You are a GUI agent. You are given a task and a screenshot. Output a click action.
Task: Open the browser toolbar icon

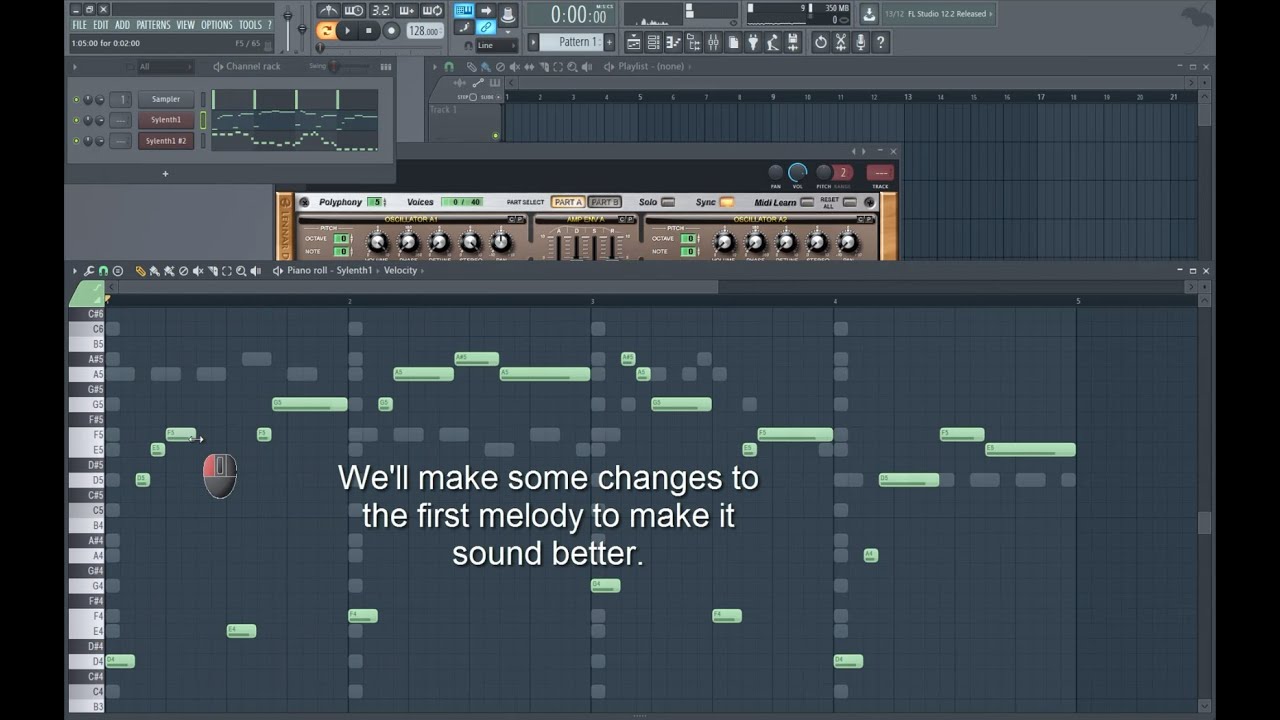tap(693, 42)
